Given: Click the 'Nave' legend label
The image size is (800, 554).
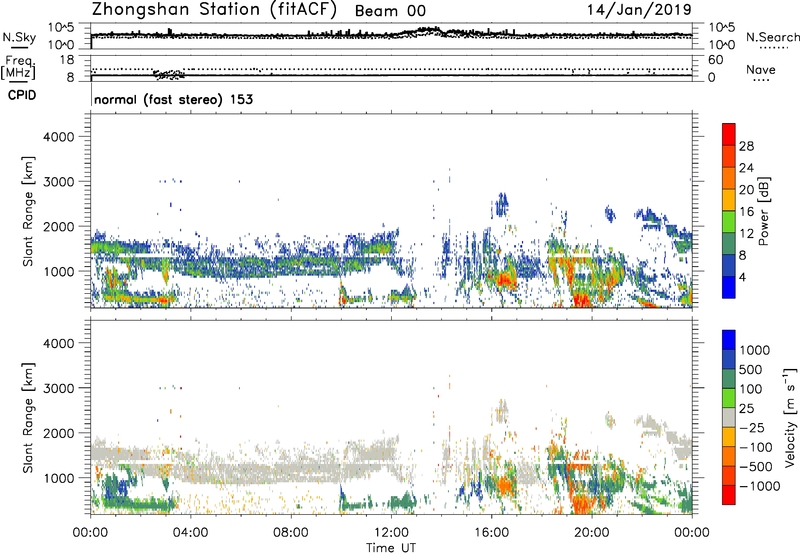Looking at the screenshot, I should pos(761,69).
